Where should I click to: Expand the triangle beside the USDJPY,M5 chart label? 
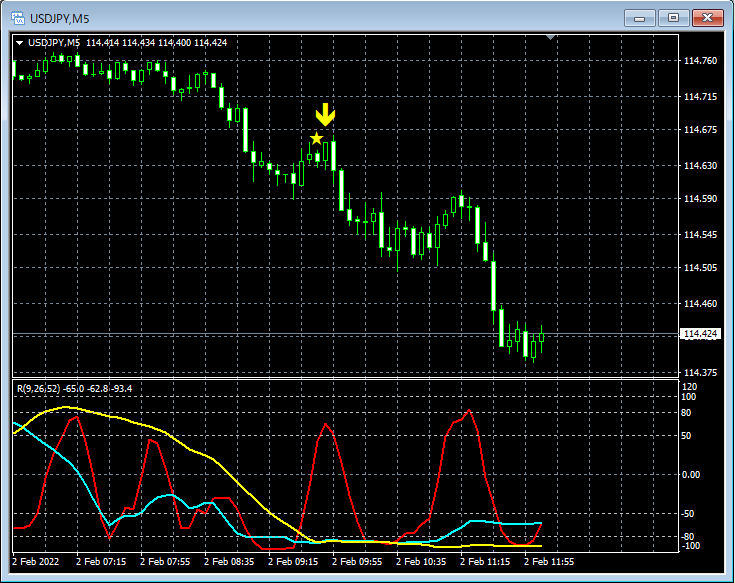click(19, 42)
